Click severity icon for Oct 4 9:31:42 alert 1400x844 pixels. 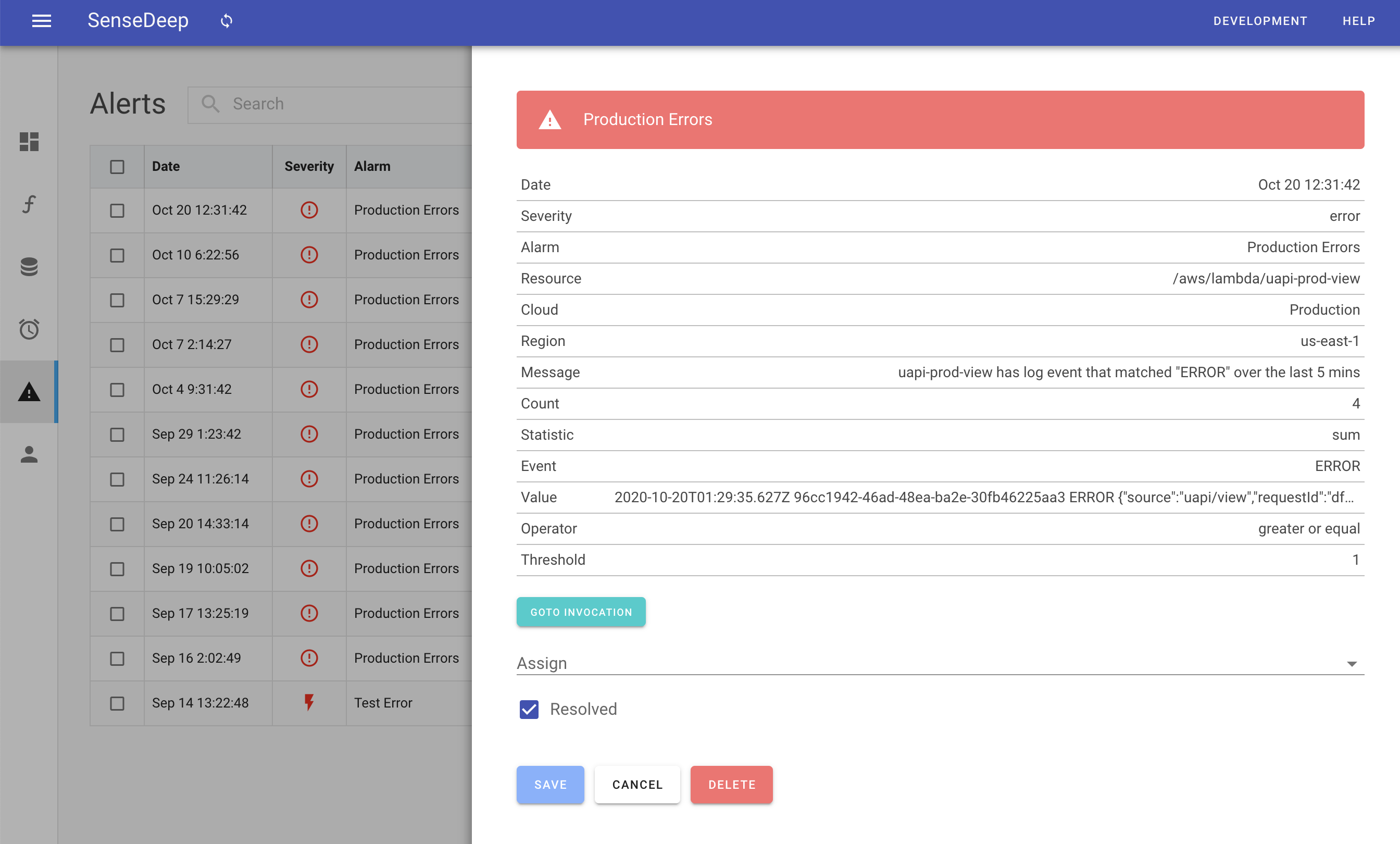pyautogui.click(x=309, y=389)
